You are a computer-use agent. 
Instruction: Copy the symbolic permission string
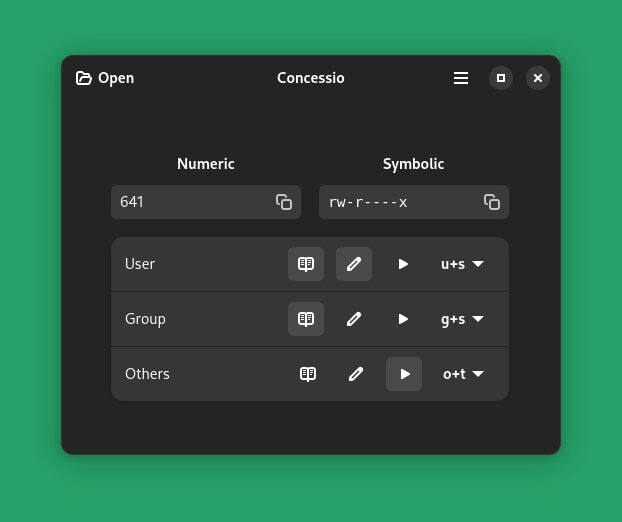click(x=492, y=202)
